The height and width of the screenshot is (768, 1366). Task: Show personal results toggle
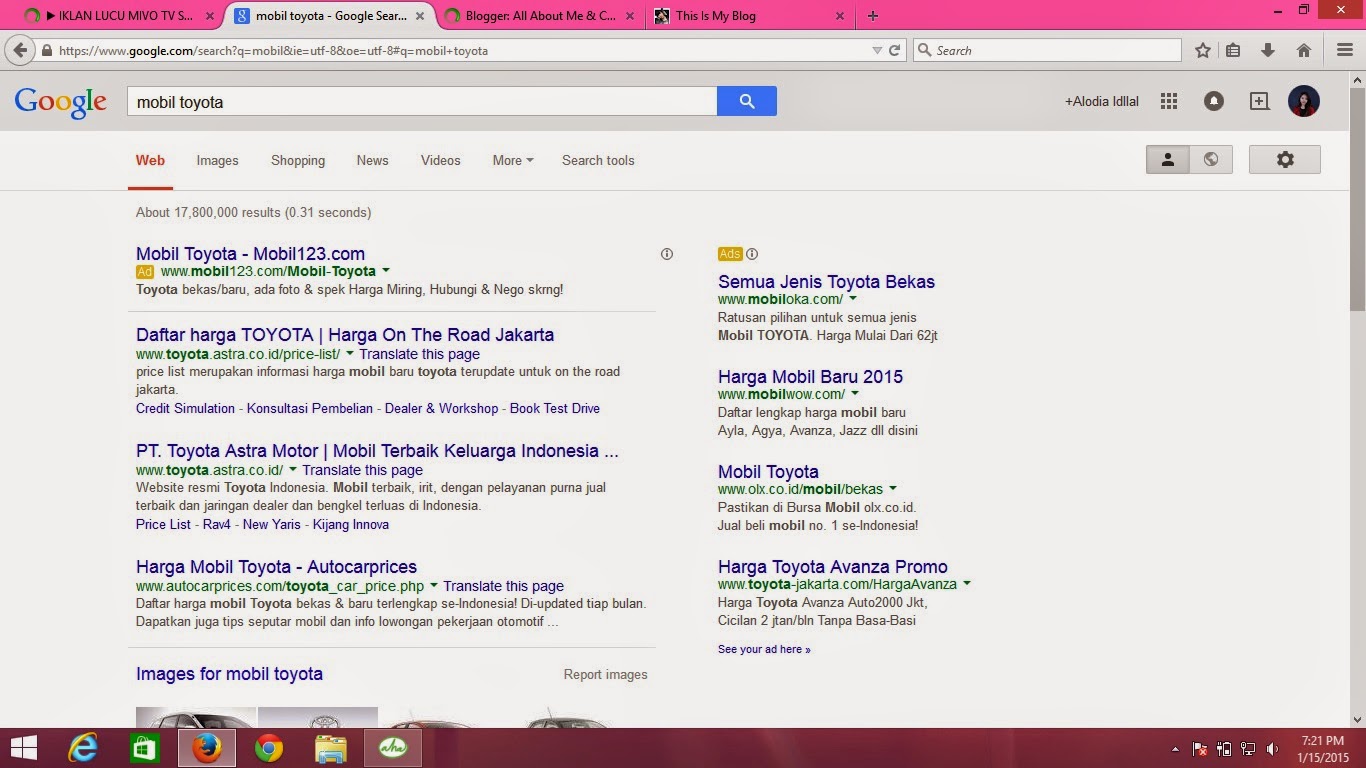(1167, 159)
